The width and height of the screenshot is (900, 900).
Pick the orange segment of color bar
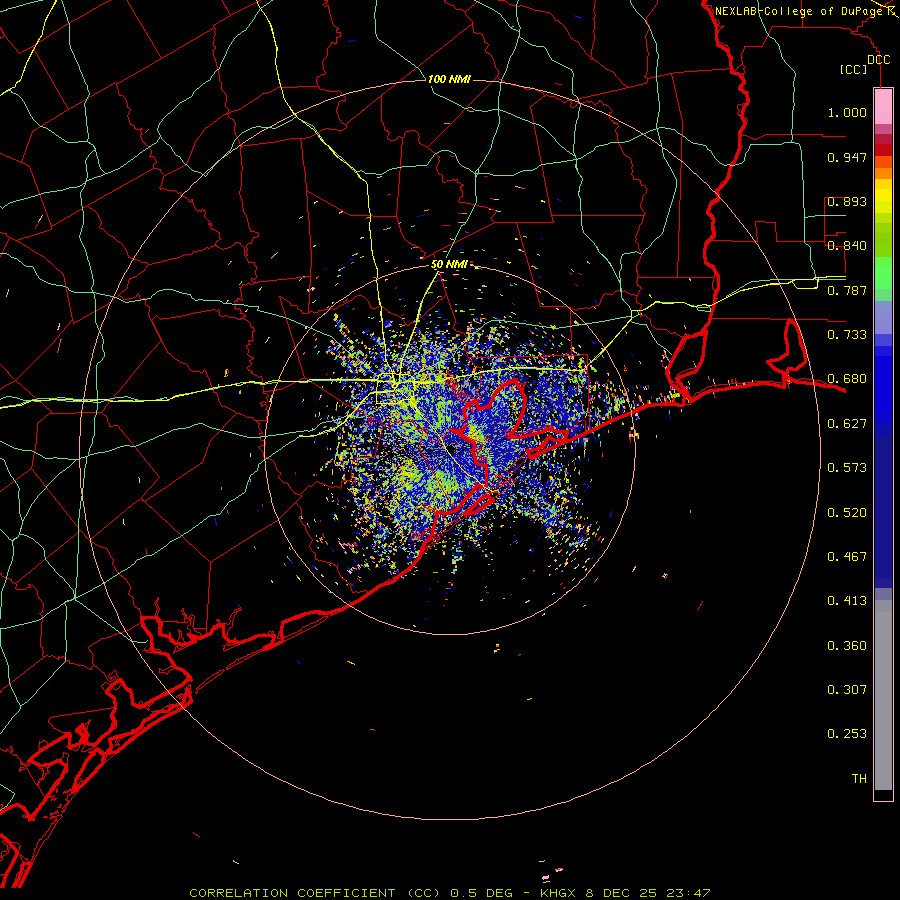(x=883, y=173)
